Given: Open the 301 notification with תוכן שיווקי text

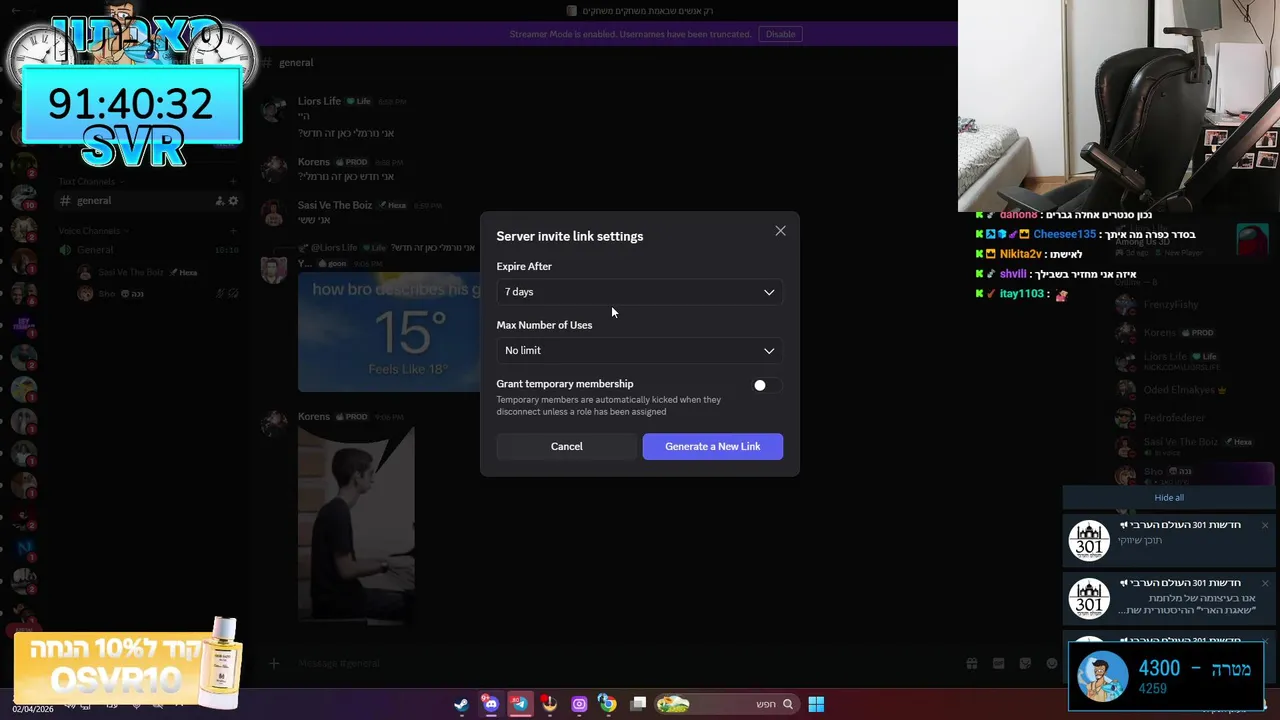Looking at the screenshot, I should point(1169,540).
